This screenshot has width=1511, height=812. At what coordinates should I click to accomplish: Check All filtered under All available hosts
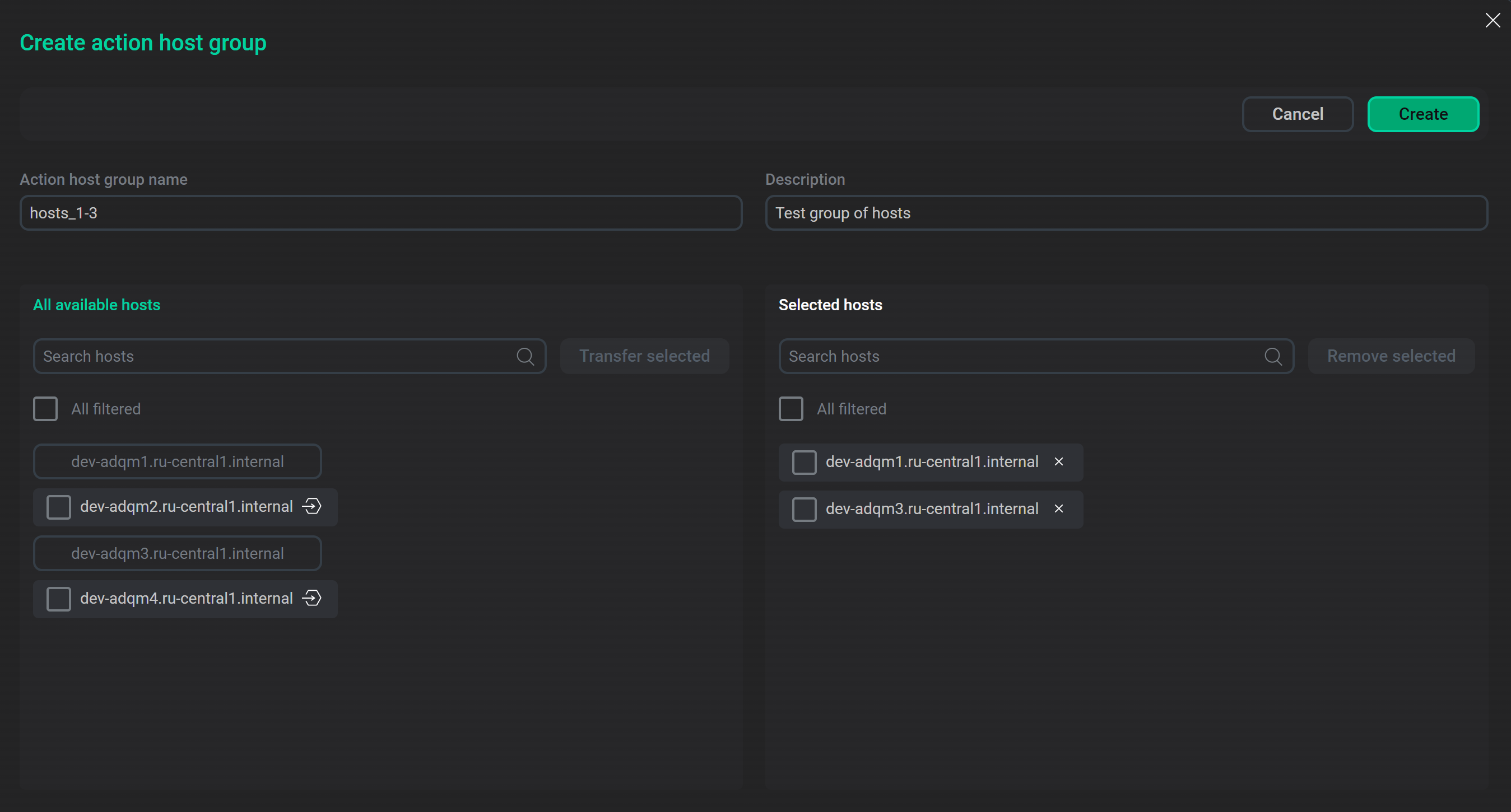click(x=45, y=409)
